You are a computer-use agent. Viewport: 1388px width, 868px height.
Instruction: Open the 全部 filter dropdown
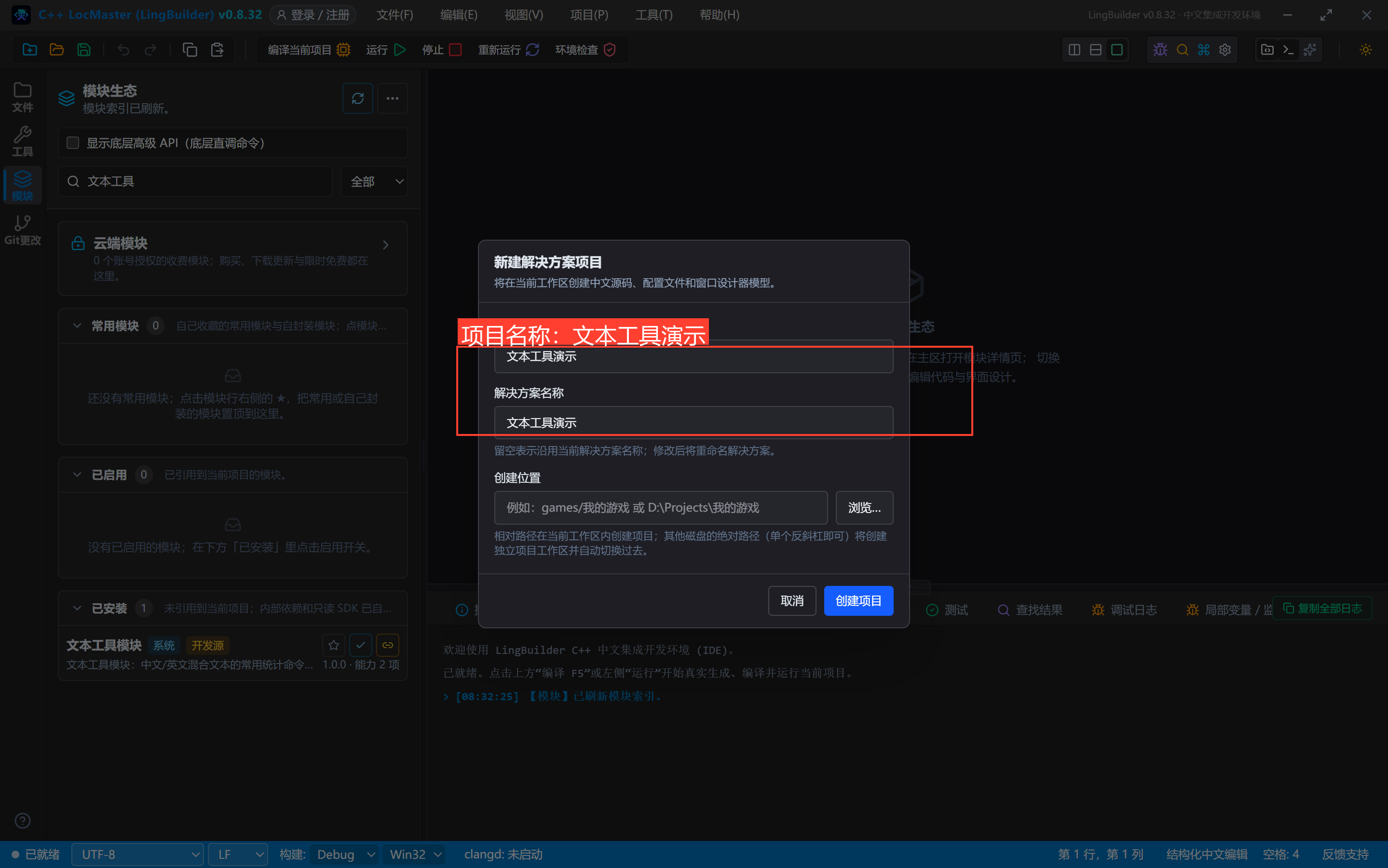(374, 181)
